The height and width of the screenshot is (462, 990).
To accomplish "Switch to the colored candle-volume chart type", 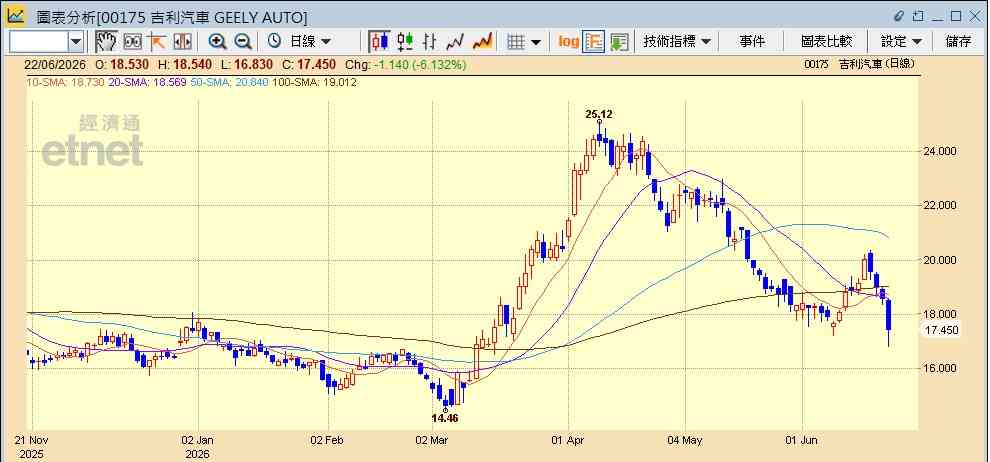I will pyautogui.click(x=405, y=42).
